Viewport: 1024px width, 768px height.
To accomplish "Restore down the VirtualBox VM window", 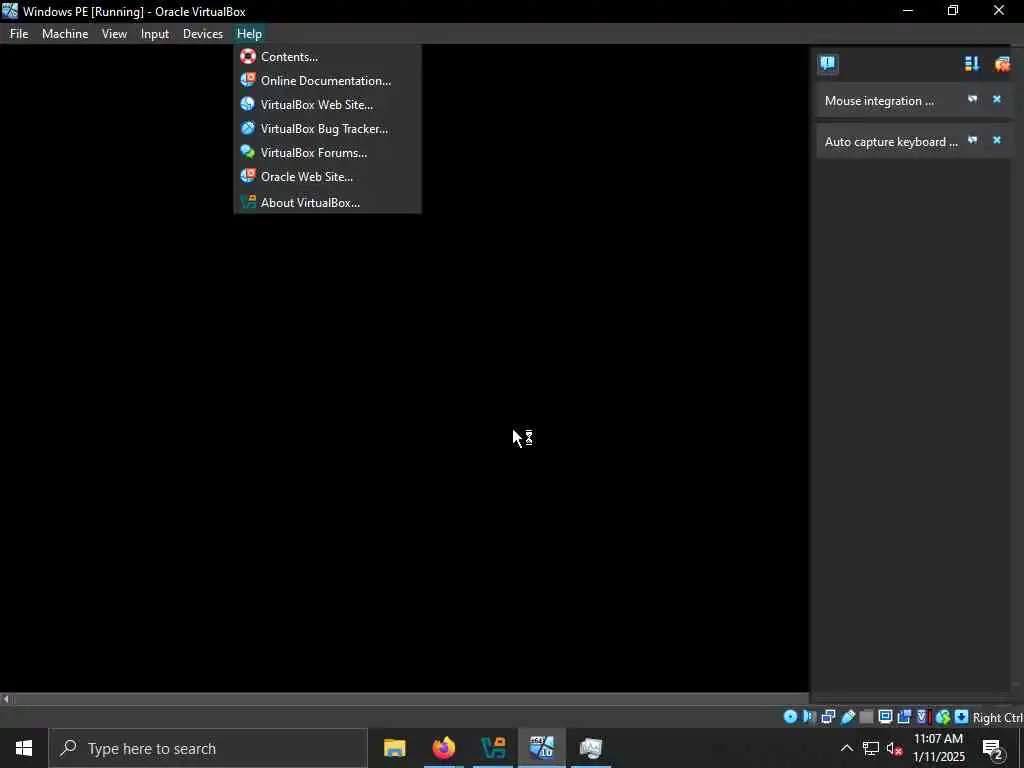I will pyautogui.click(x=953, y=10).
